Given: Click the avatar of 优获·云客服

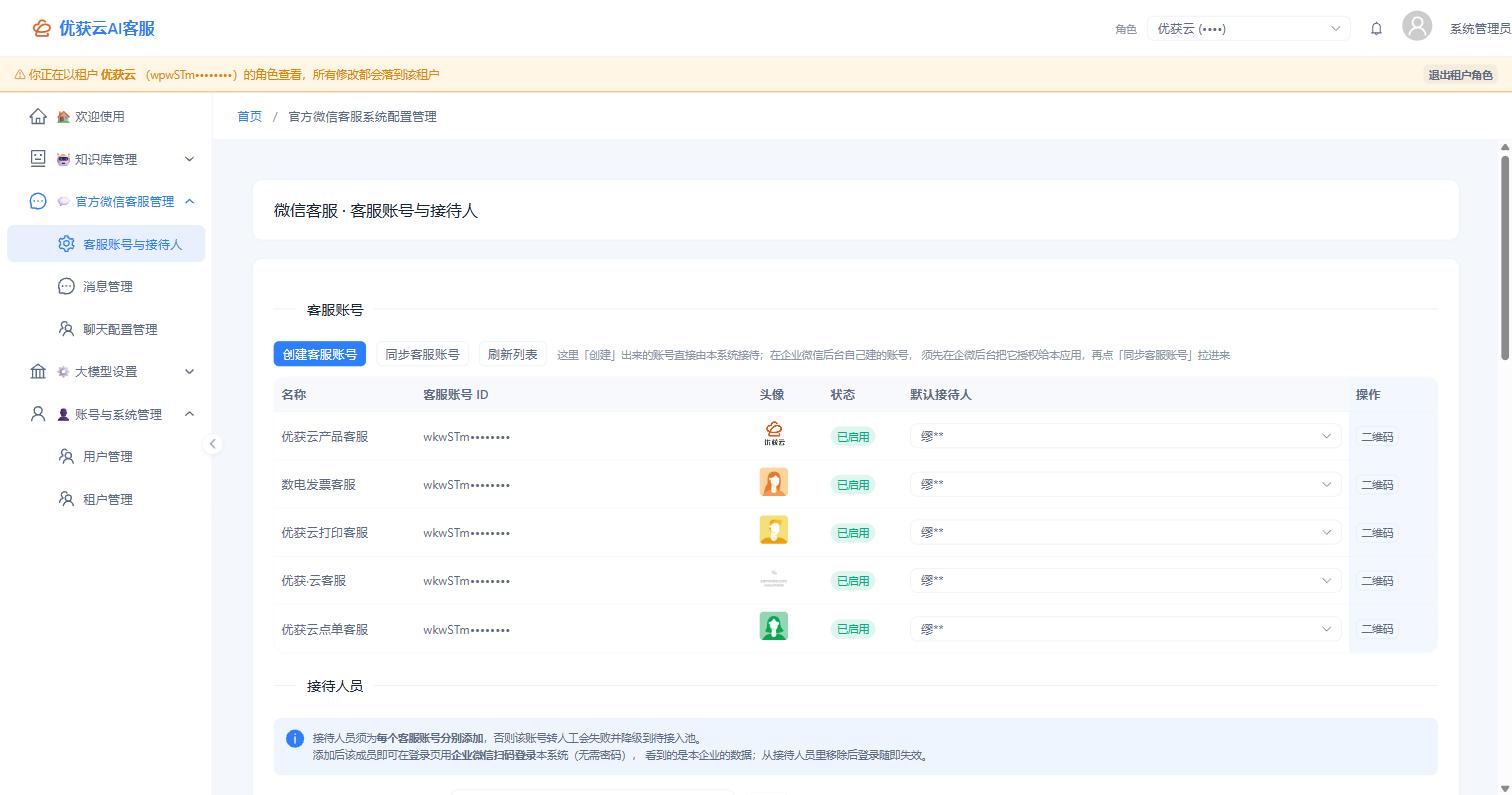Looking at the screenshot, I should point(774,578).
